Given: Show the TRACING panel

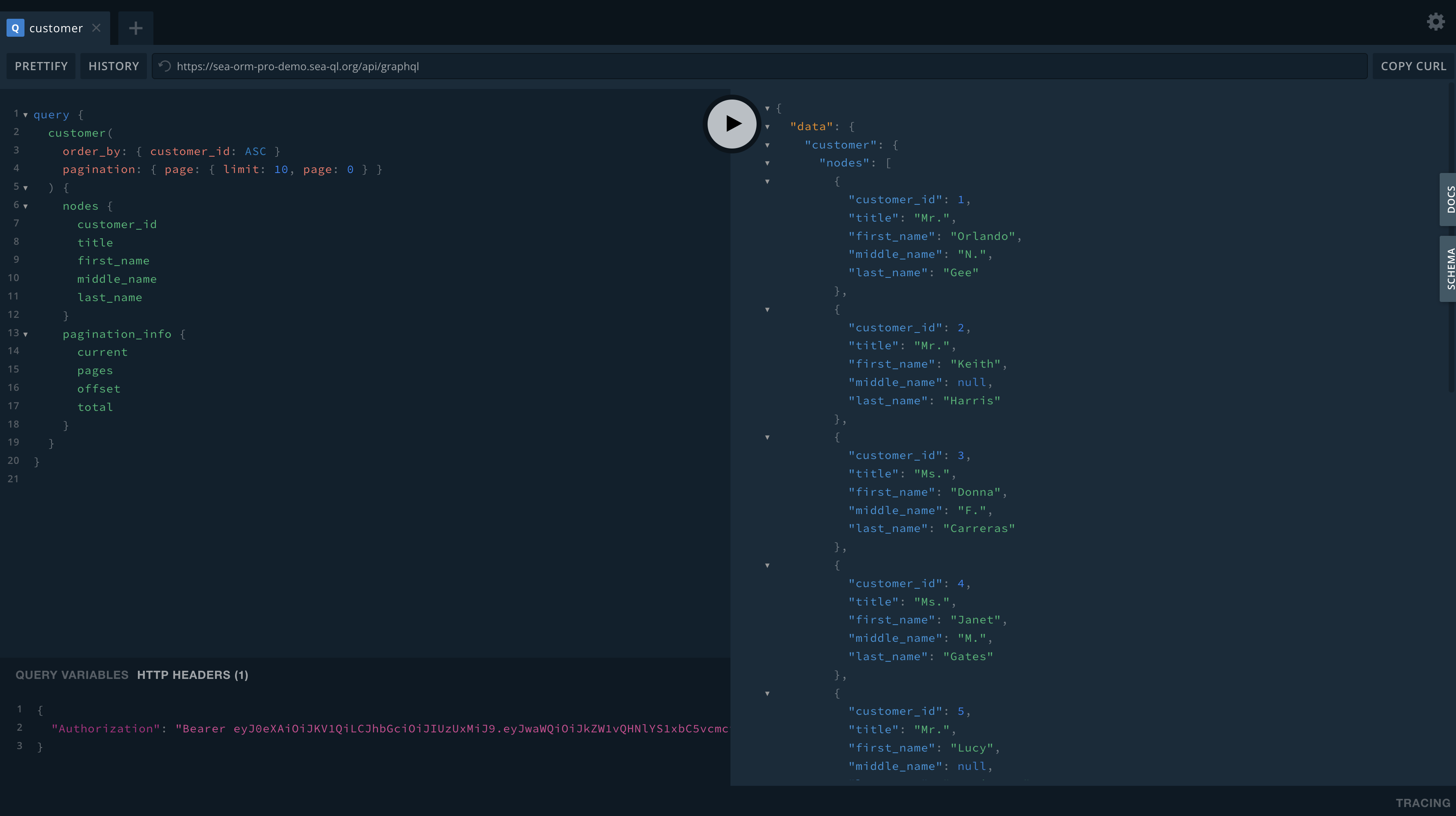Looking at the screenshot, I should pyautogui.click(x=1422, y=803).
